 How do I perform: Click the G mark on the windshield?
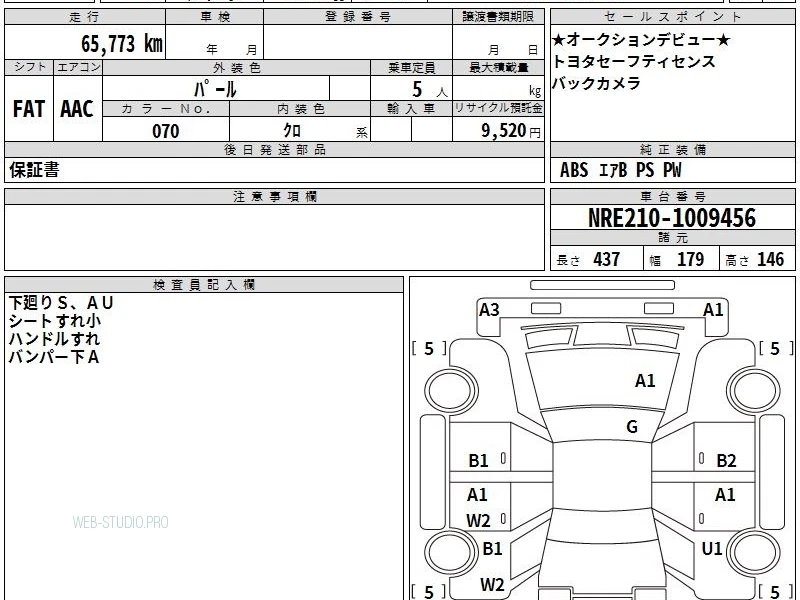tap(632, 427)
